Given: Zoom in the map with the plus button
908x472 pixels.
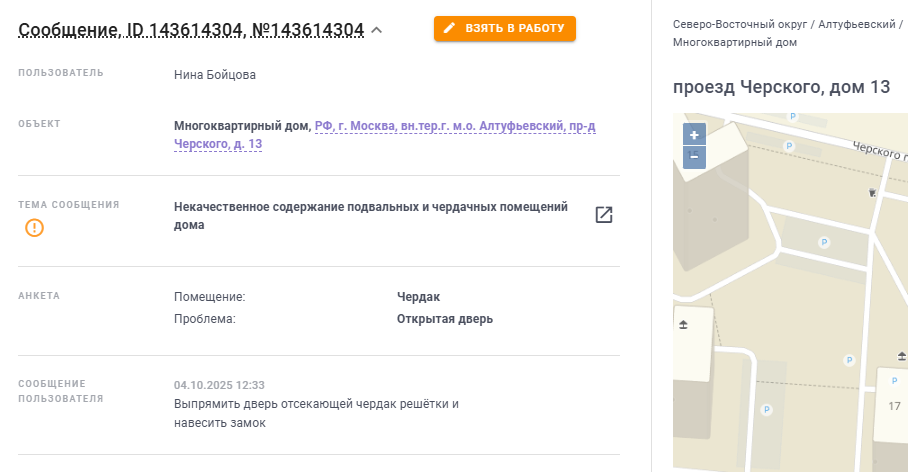Looking at the screenshot, I should click(x=694, y=134).
